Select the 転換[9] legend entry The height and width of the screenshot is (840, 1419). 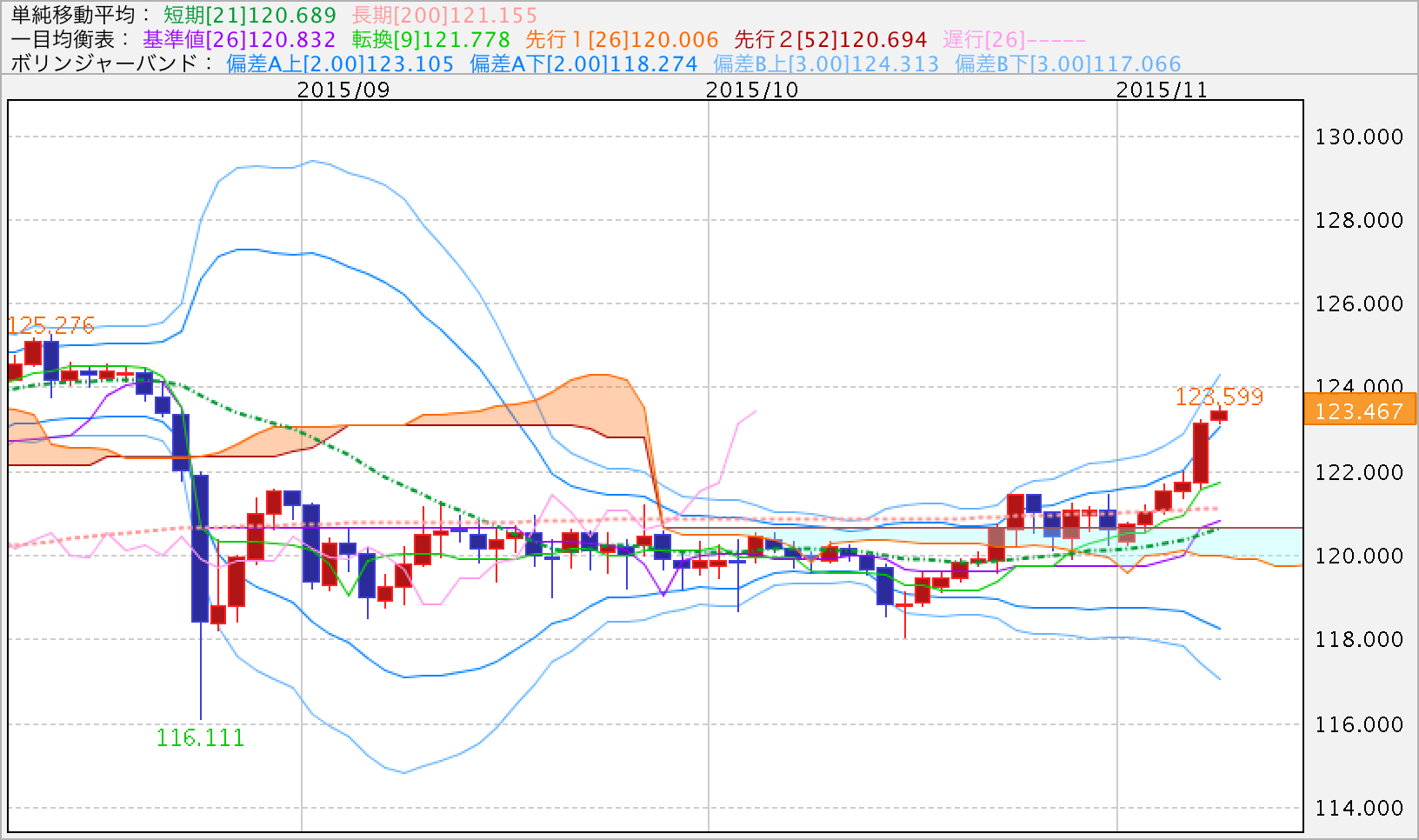[430, 40]
